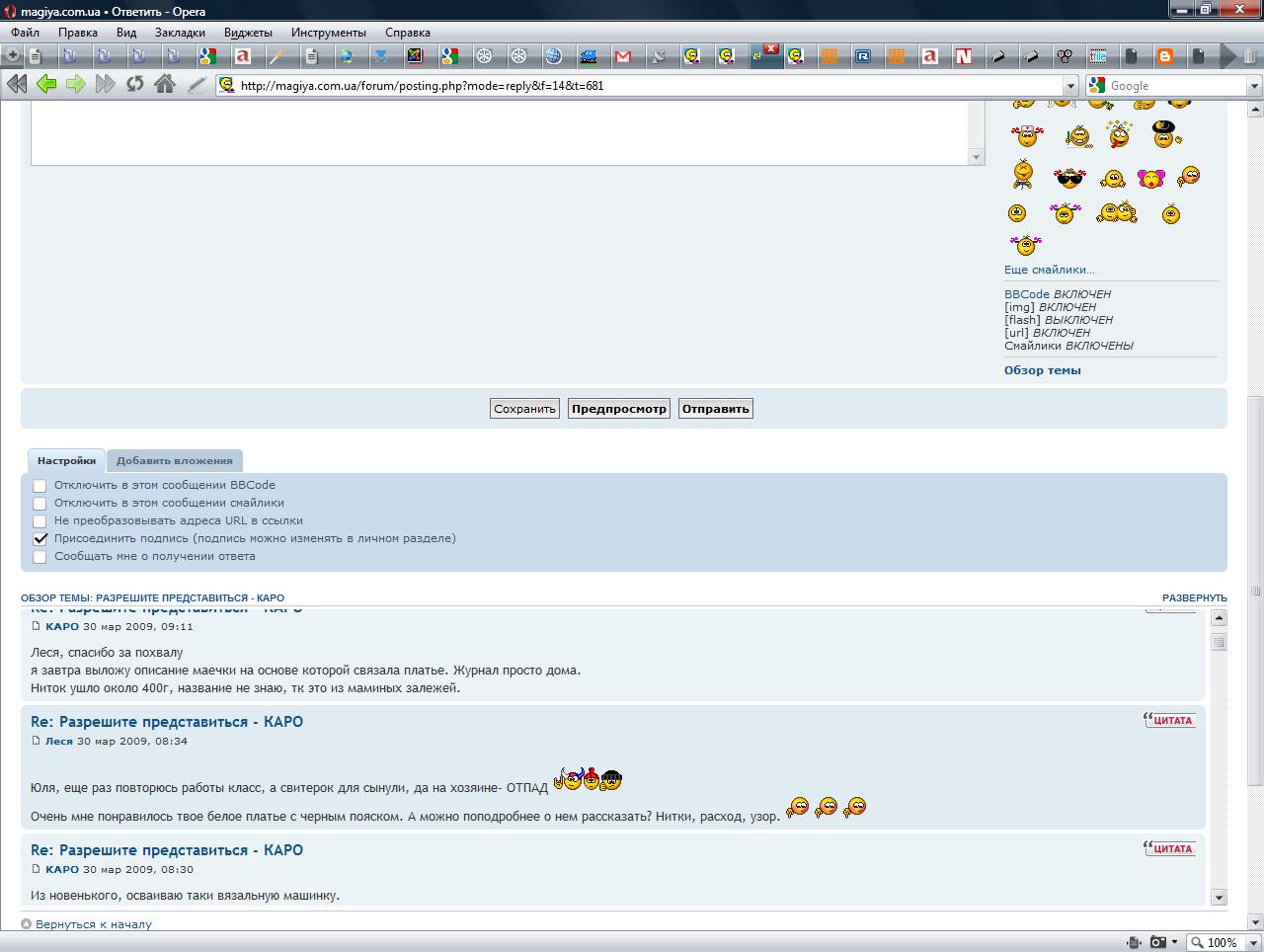Click the Сохранить button
This screenshot has width=1264, height=952.
click(525, 409)
